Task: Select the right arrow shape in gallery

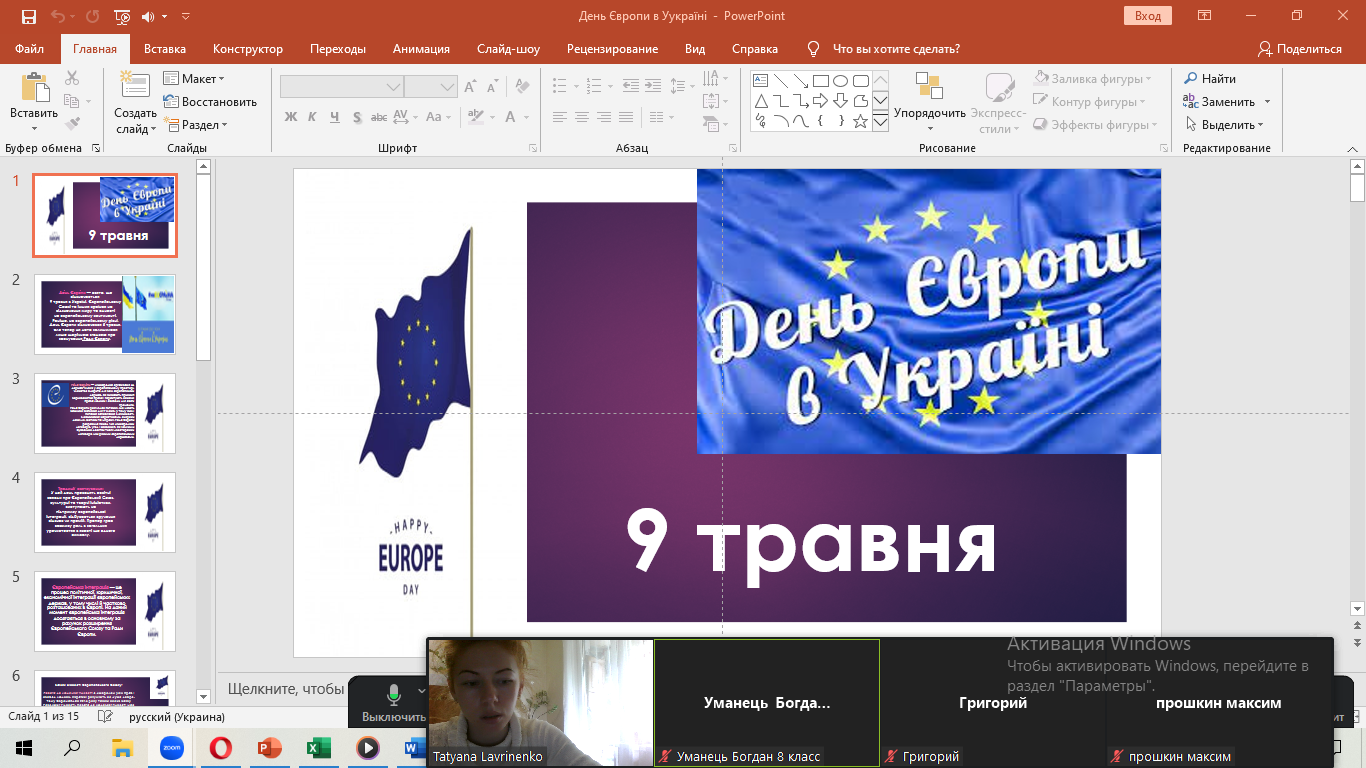Action: click(x=820, y=101)
